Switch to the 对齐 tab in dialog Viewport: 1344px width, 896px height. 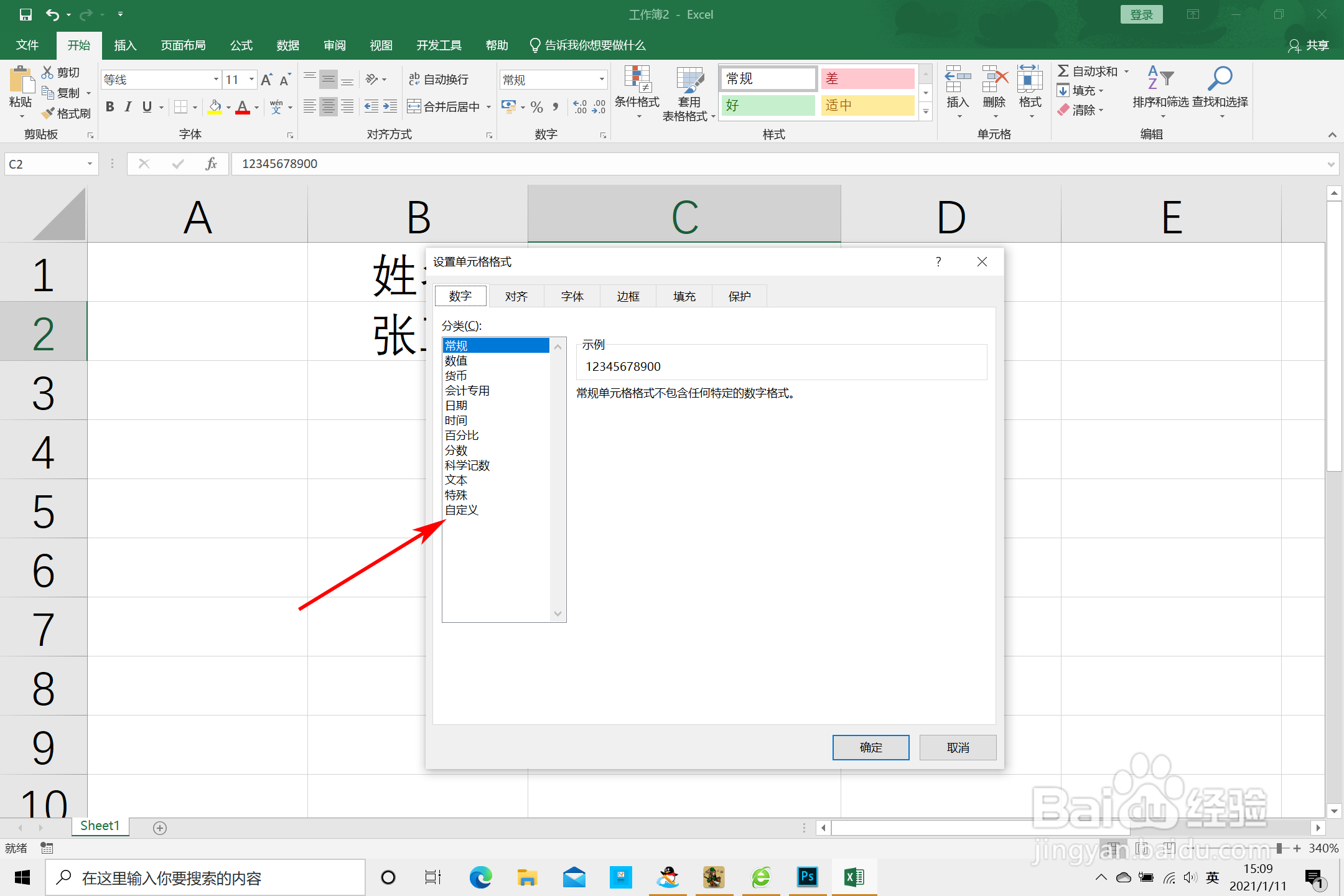(516, 296)
